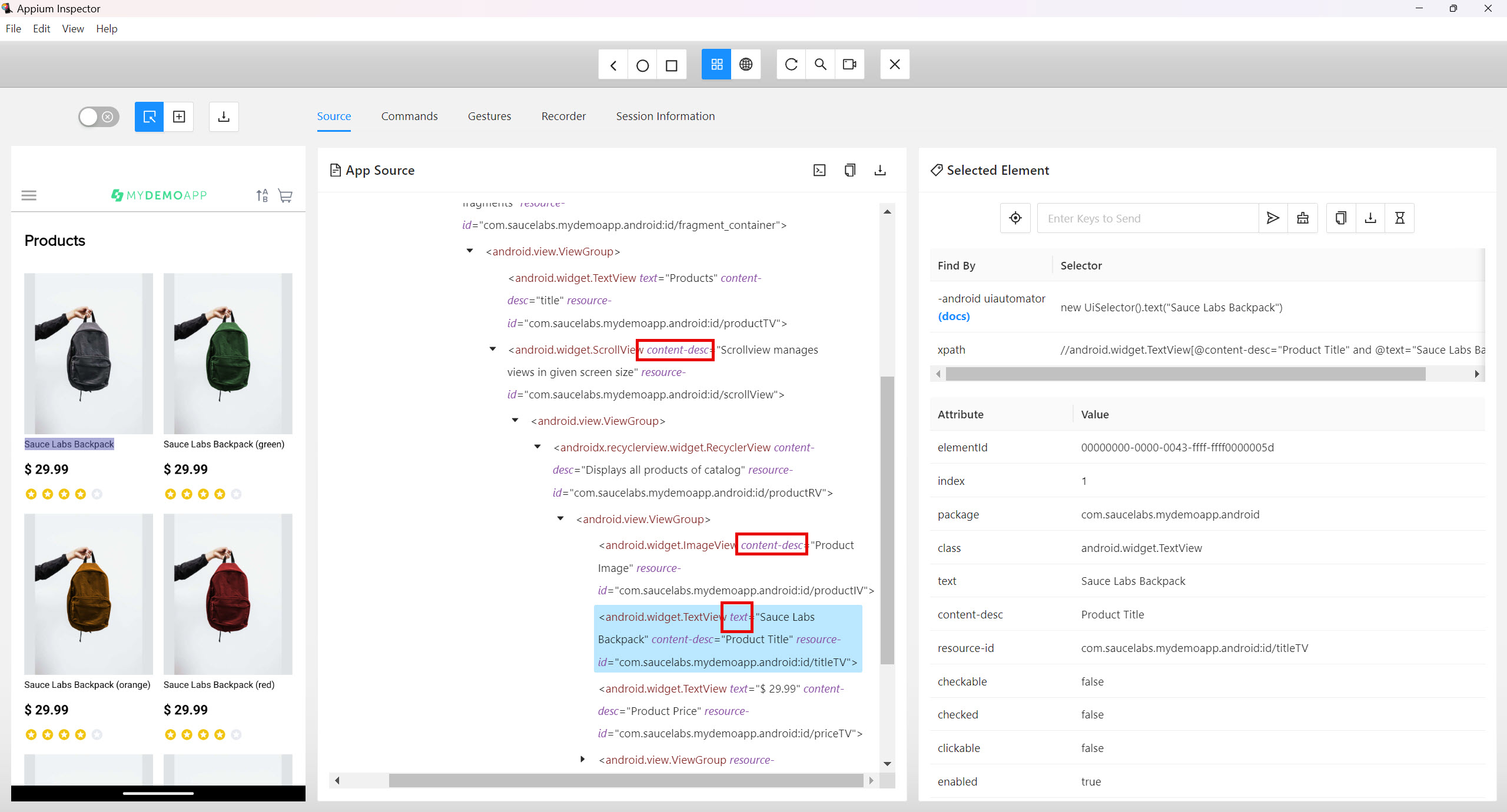Start recording with camera icon
The width and height of the screenshot is (1507, 812).
pos(849,64)
